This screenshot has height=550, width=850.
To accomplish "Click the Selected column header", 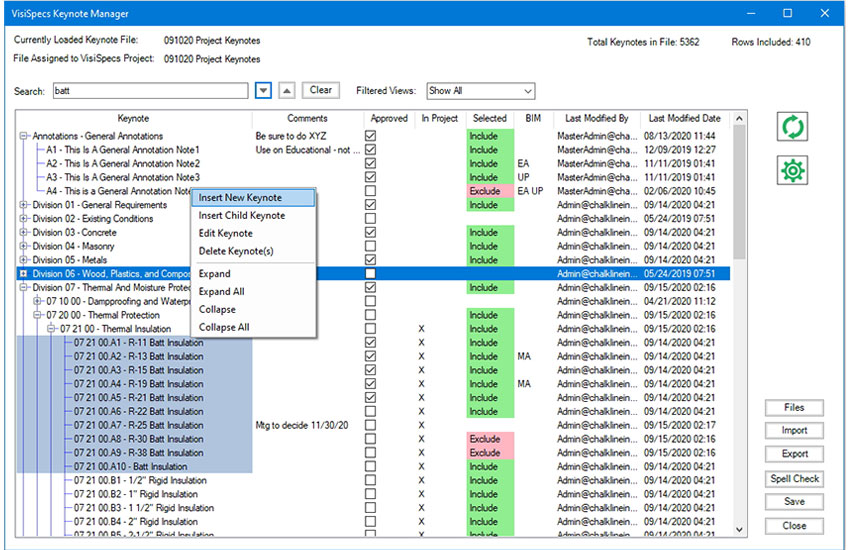I will 490,118.
